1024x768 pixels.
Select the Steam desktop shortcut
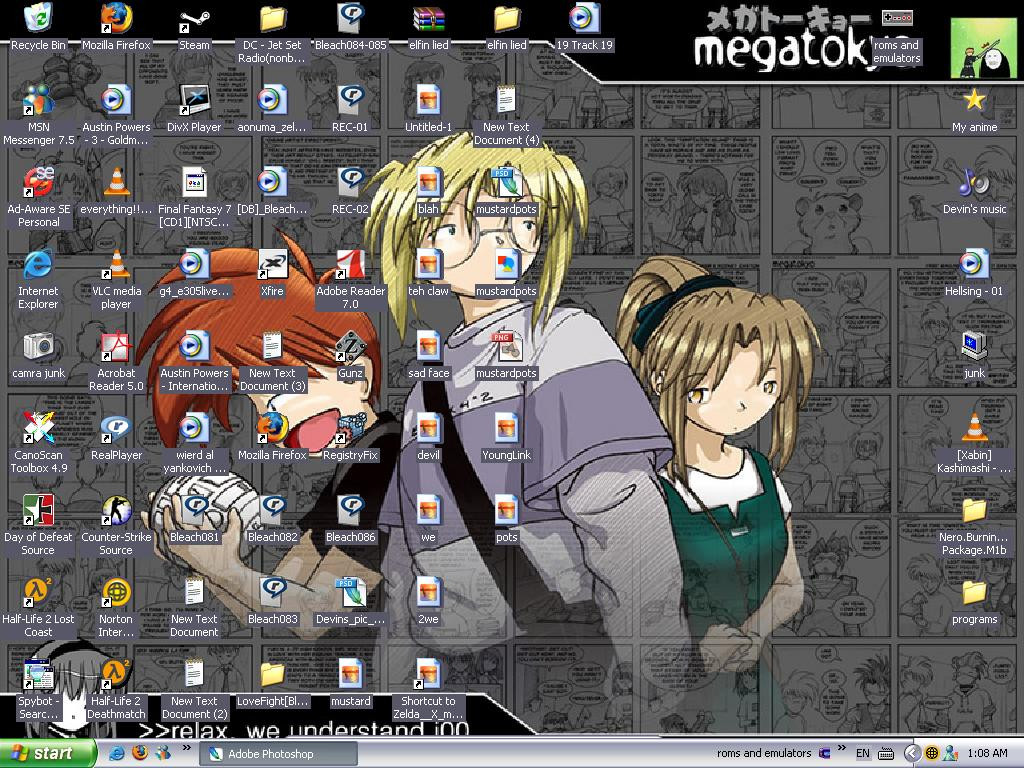point(194,21)
